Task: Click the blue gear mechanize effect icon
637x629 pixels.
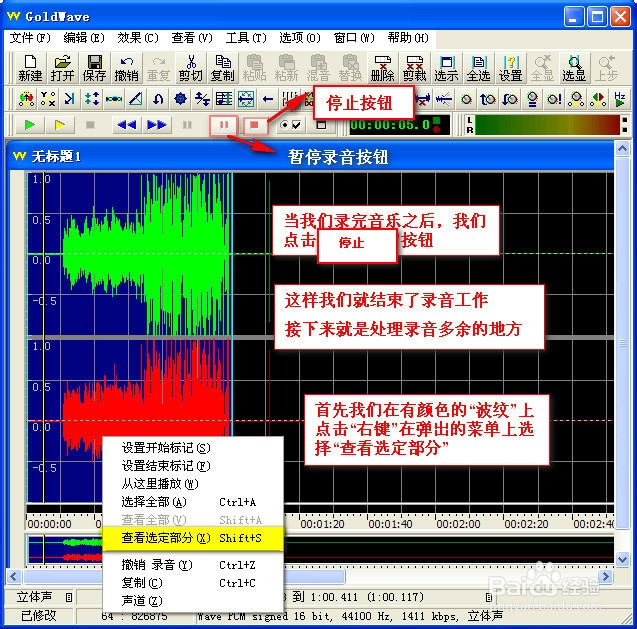Action: coord(180,99)
